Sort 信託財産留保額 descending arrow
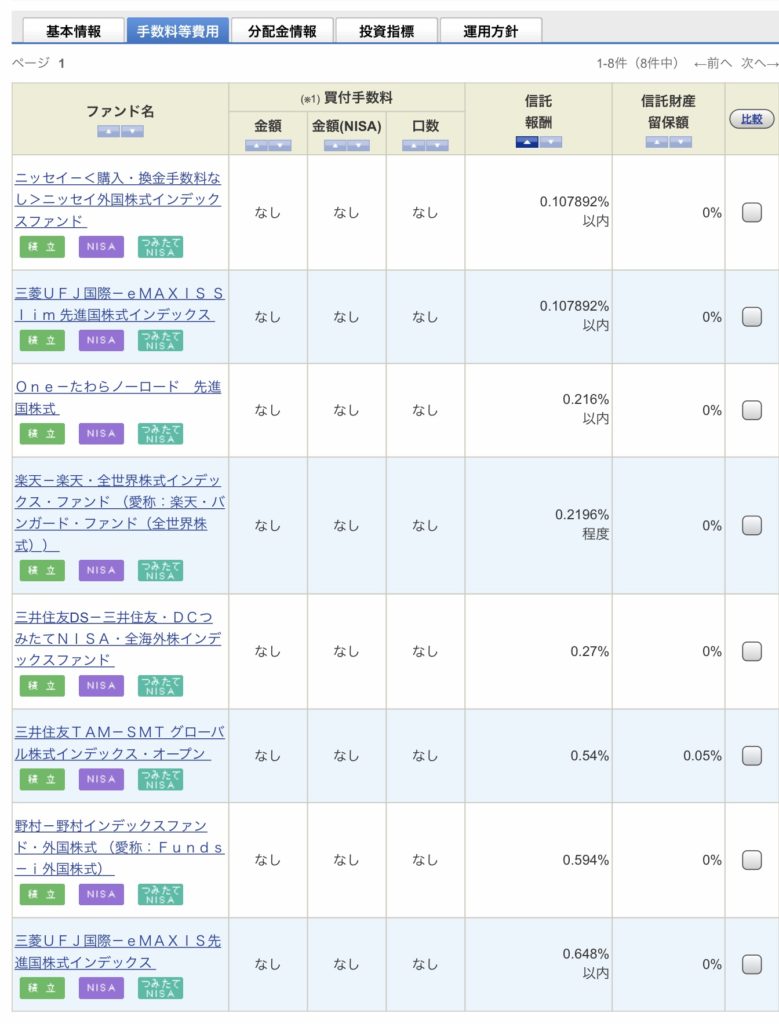Screen dimensions: 779x1024 point(680,142)
